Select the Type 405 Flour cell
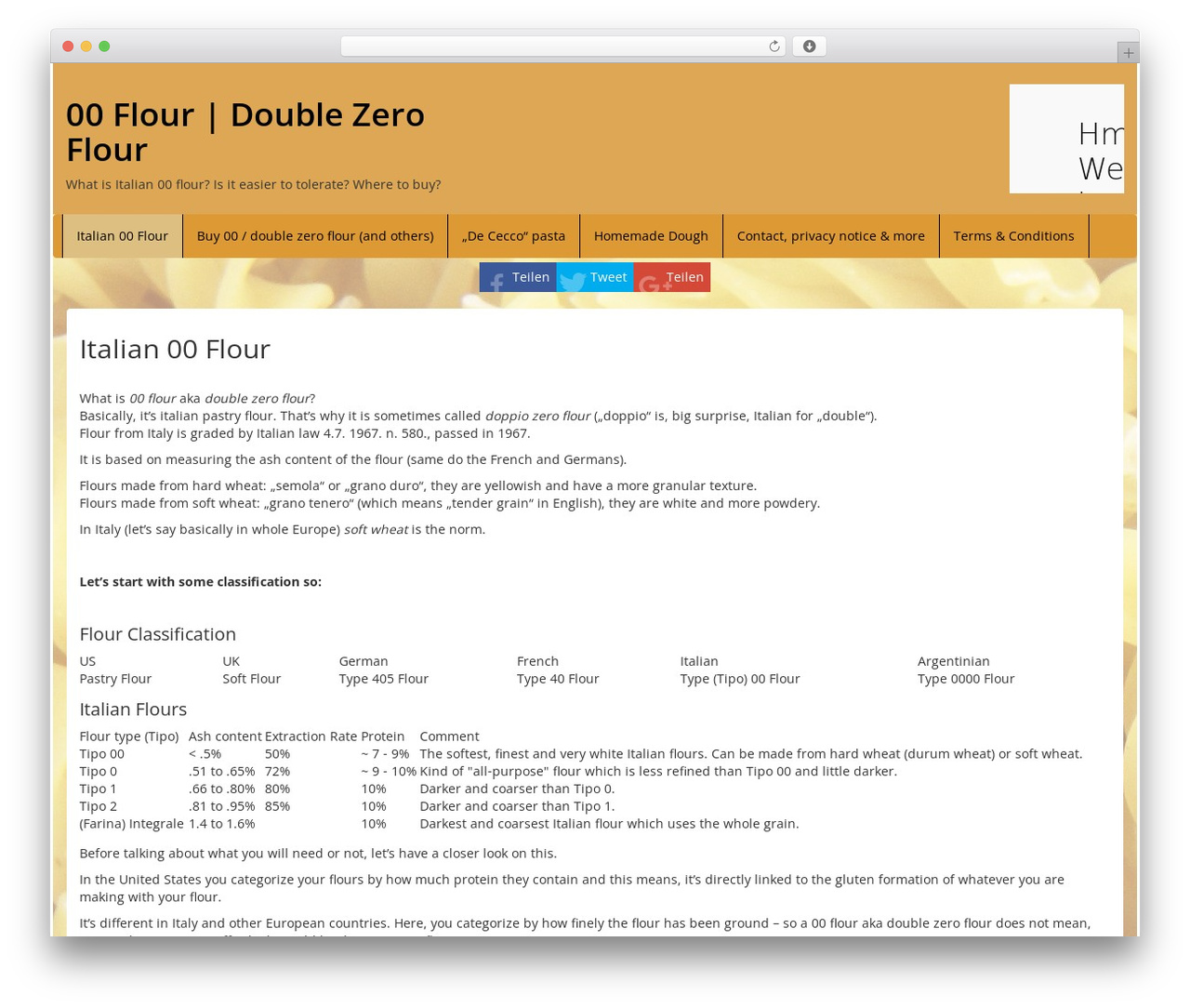Screen dimensions: 1190x1008 tap(384, 679)
